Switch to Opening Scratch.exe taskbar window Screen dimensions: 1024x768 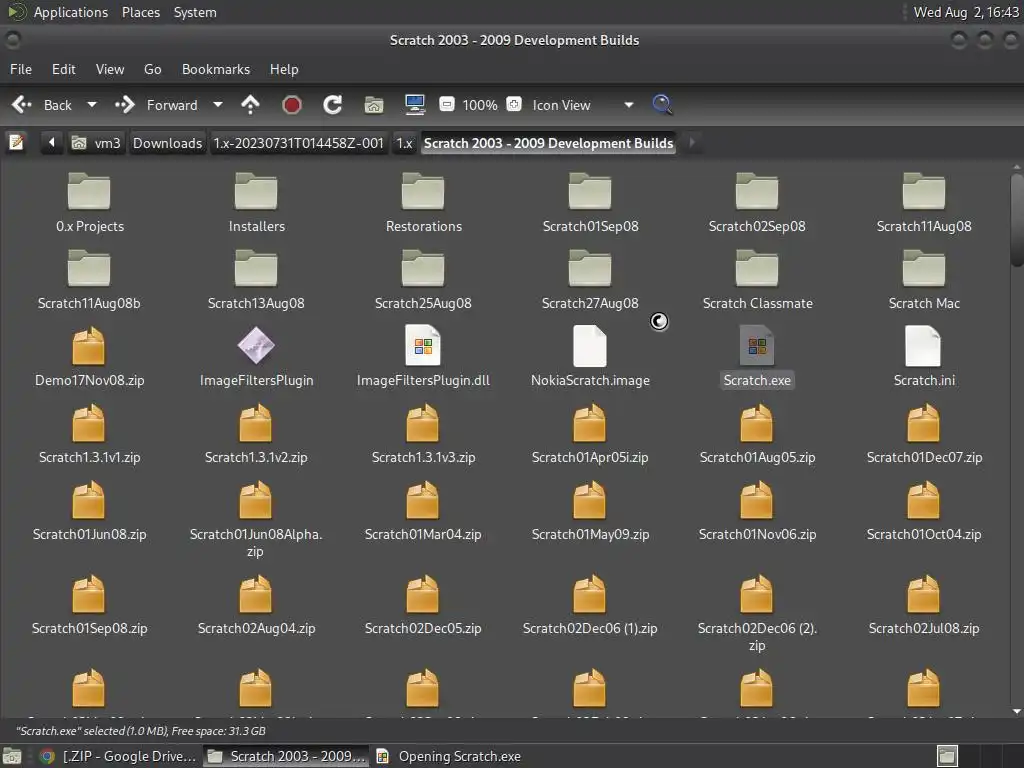point(449,756)
